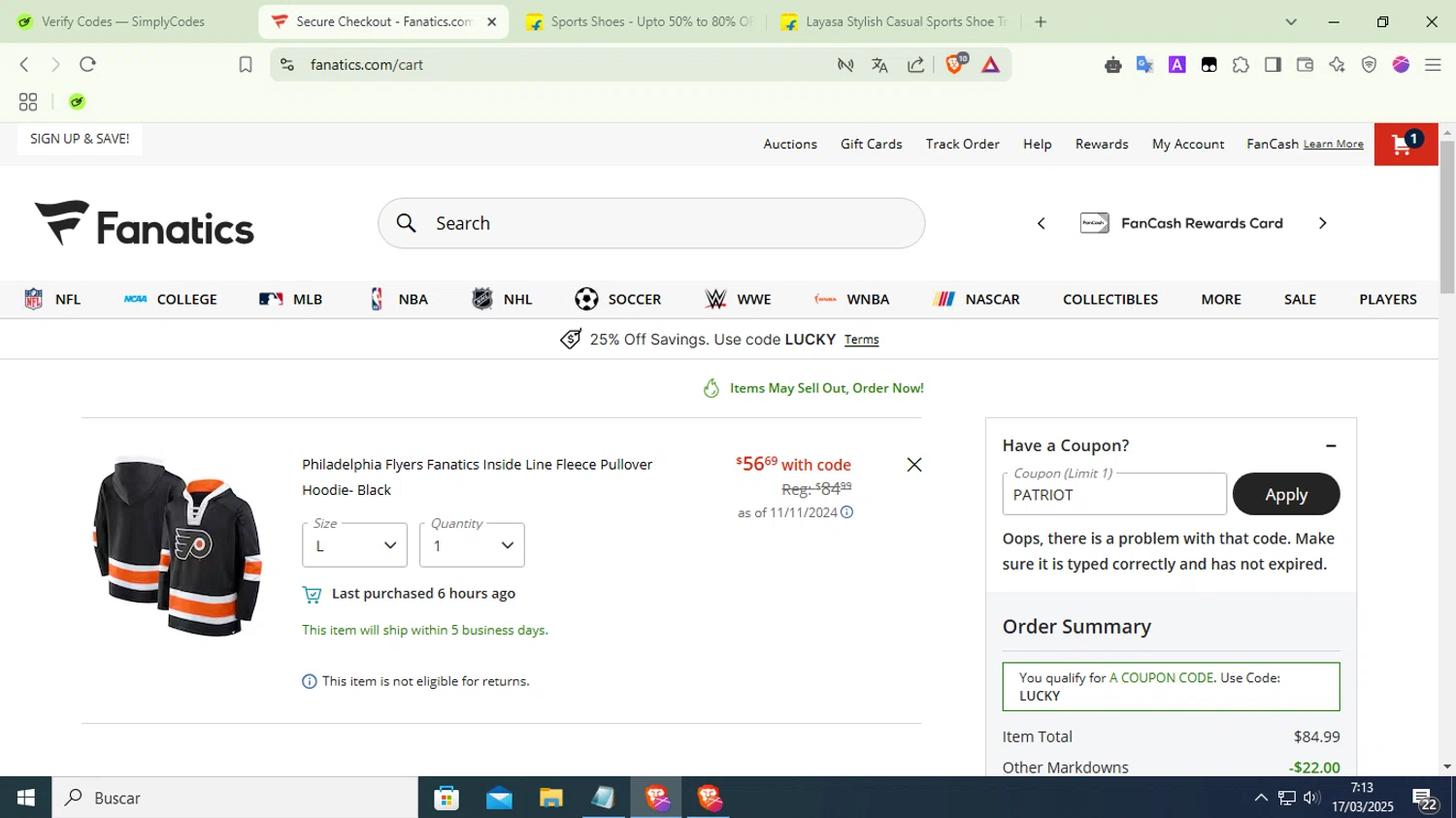1456x818 pixels.
Task: Click the translate page icon
Action: 879,65
